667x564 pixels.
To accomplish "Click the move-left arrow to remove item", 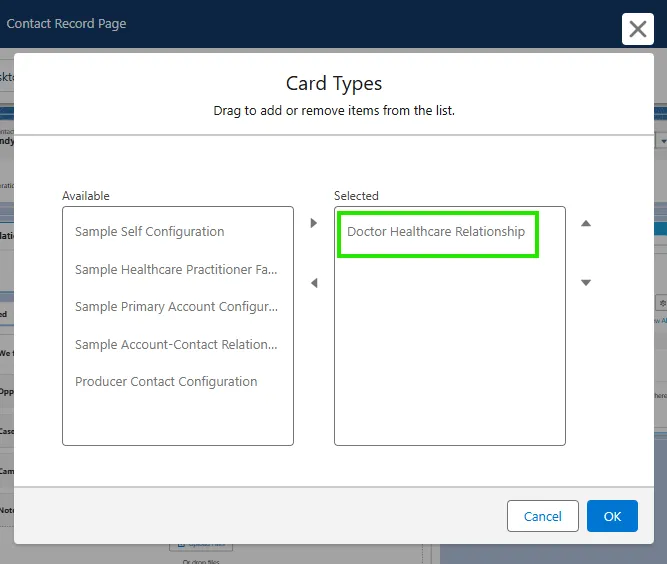I will (x=314, y=283).
